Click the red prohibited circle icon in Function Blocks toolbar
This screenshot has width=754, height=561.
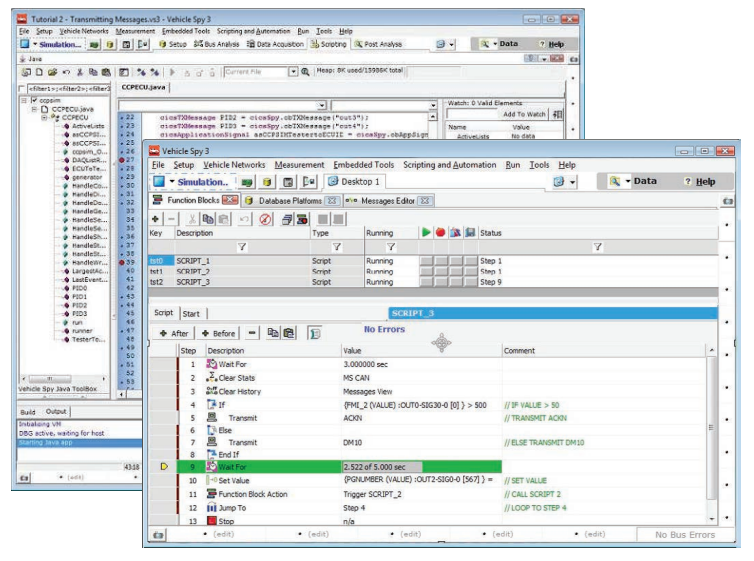pyautogui.click(x=265, y=219)
